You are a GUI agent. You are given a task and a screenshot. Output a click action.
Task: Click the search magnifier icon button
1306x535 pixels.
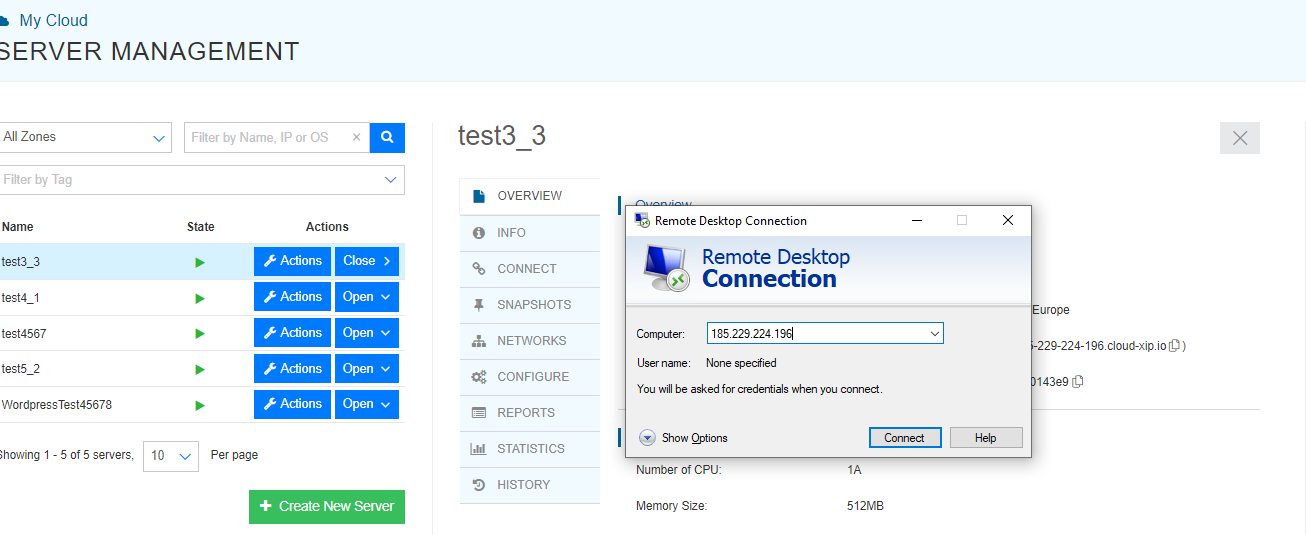pos(387,137)
